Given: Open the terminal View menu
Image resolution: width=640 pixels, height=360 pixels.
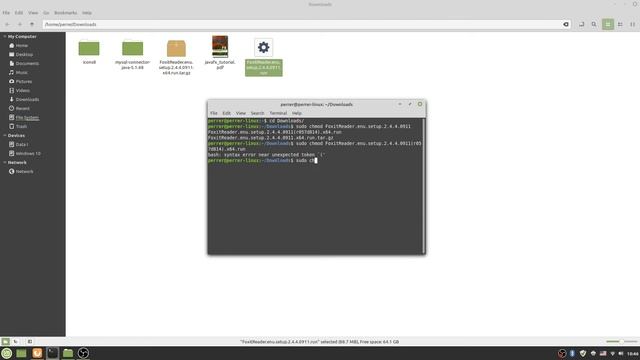Looking at the screenshot, I should (x=241, y=113).
